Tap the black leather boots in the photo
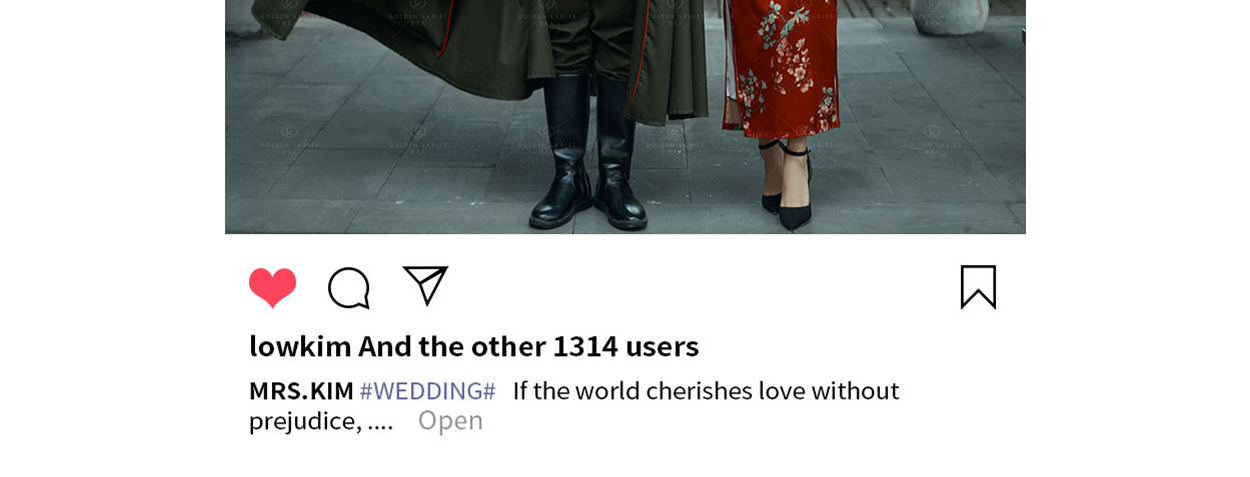Image resolution: width=1250 pixels, height=477 pixels. coord(588,150)
